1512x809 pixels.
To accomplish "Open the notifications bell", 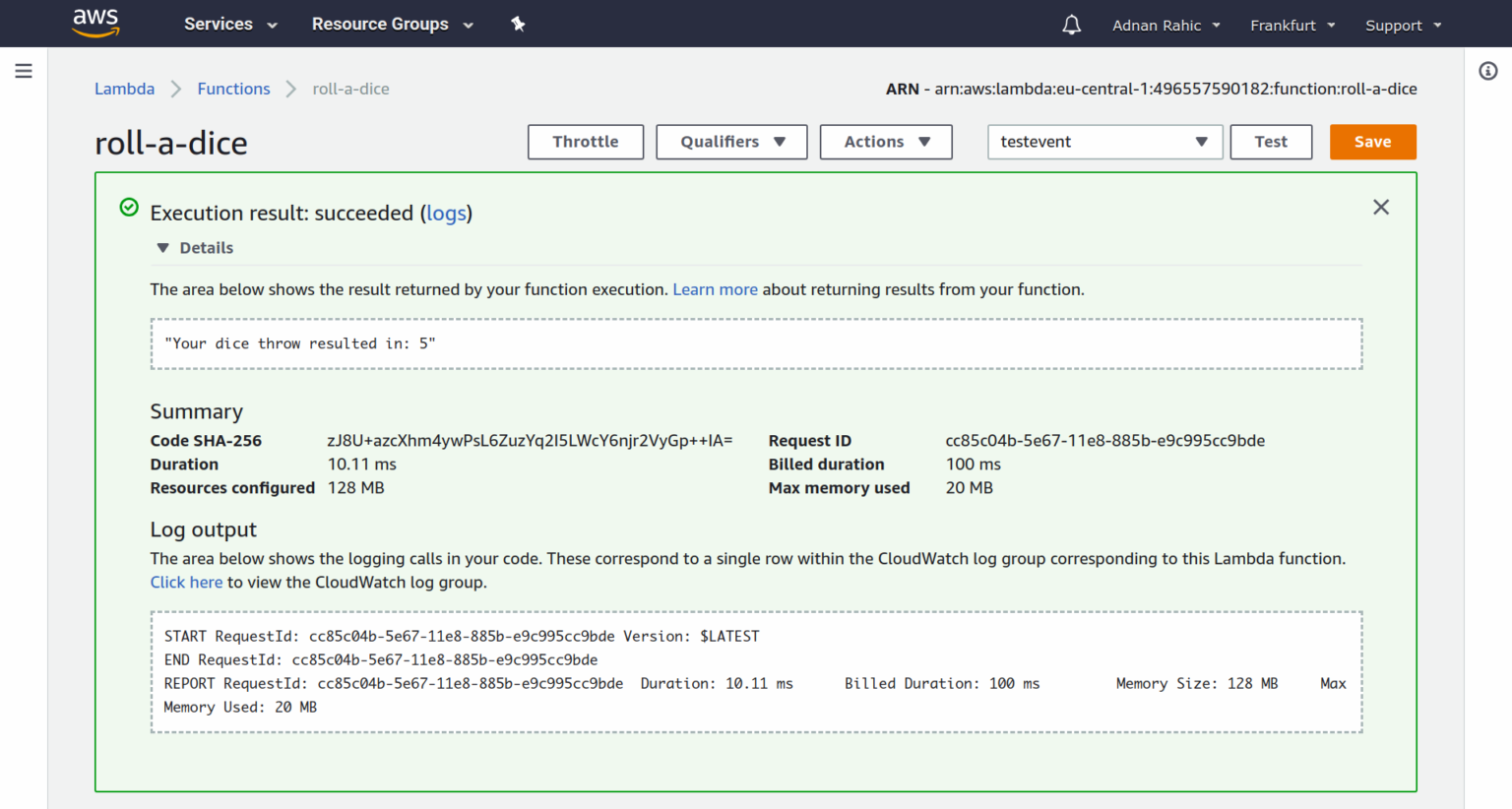I will (x=1071, y=24).
